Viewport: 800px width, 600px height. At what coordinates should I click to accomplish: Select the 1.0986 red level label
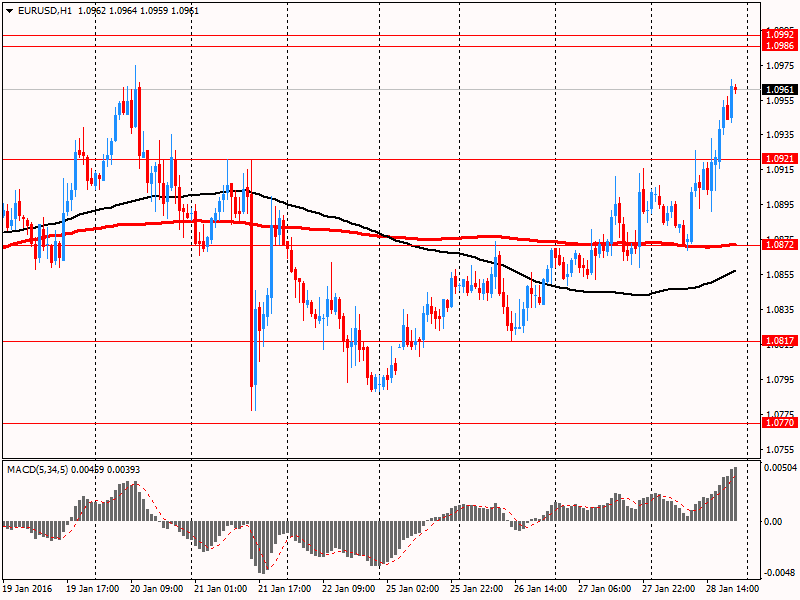point(780,45)
